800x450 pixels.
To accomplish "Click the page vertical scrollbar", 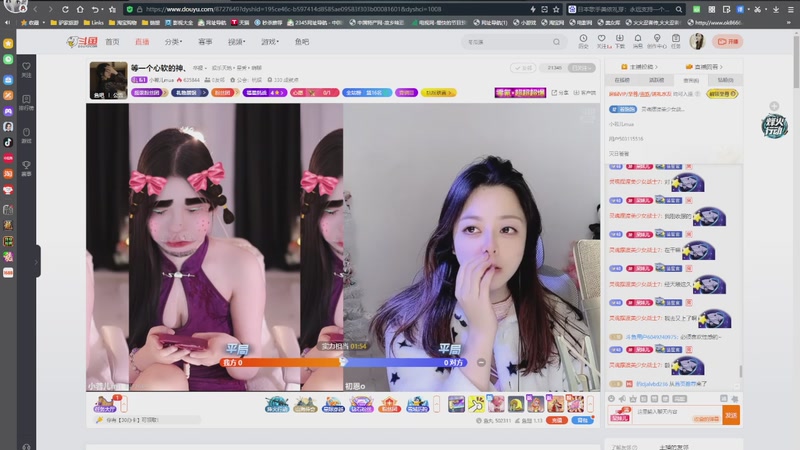I will (796, 61).
